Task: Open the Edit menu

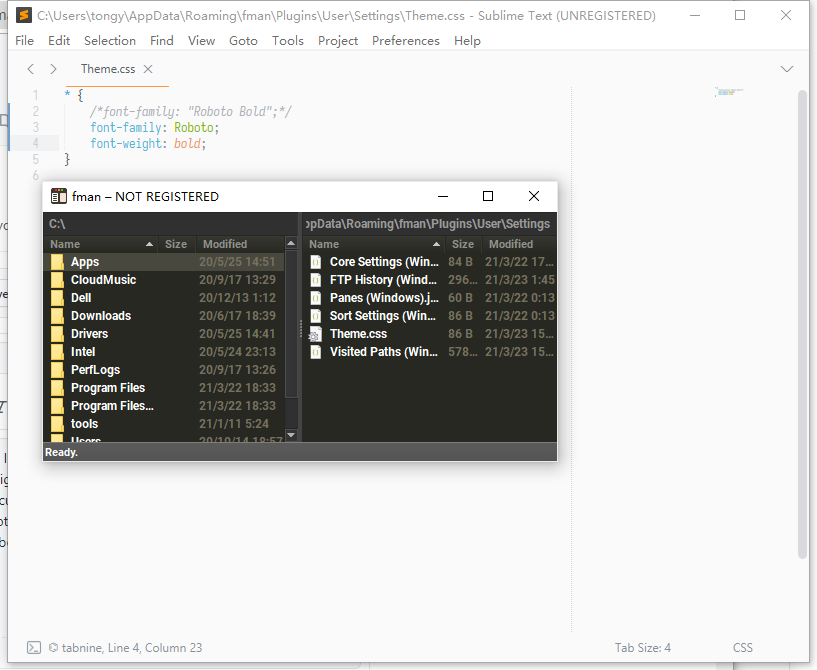Action: click(59, 41)
